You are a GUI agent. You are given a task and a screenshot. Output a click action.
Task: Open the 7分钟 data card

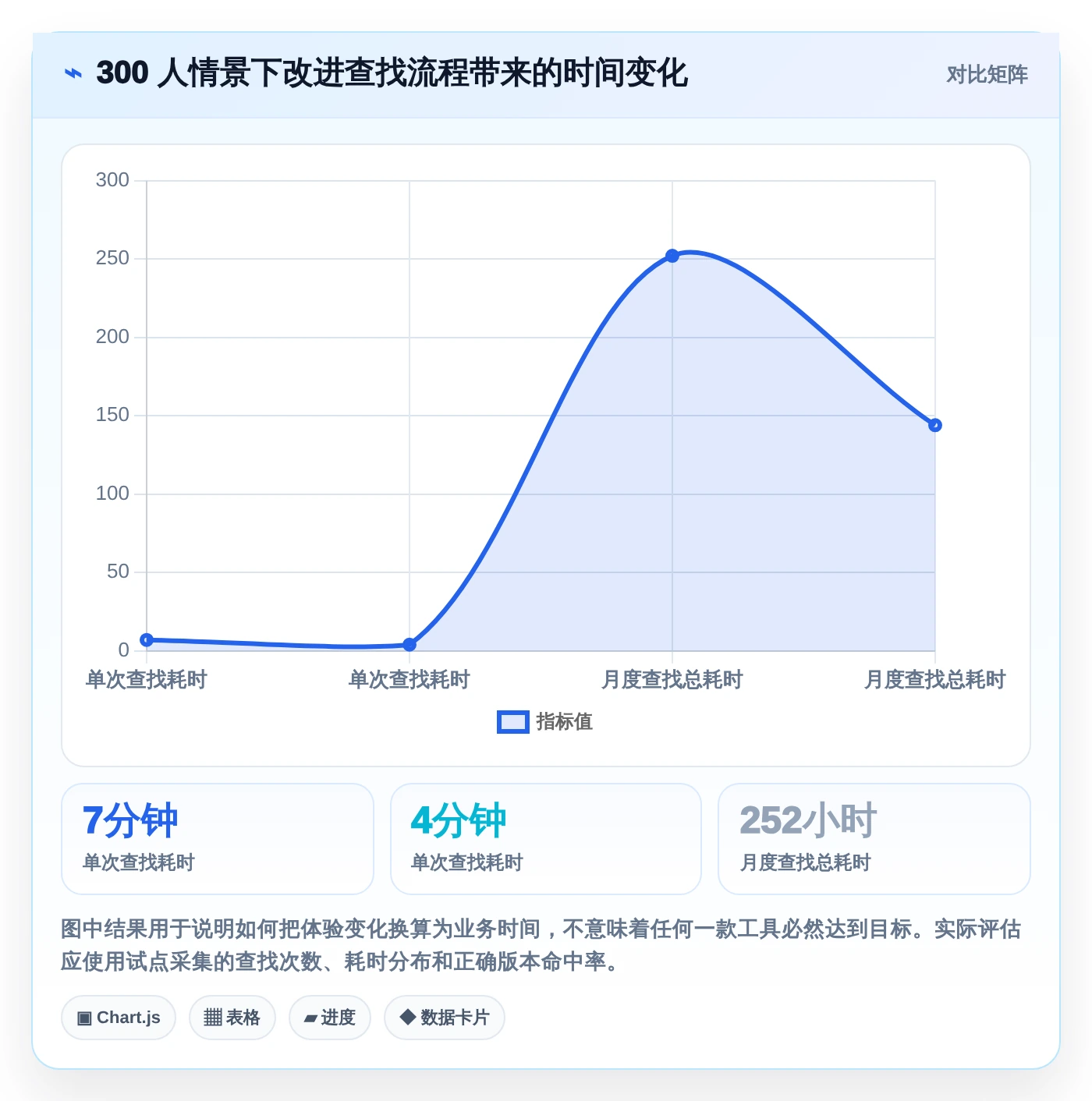click(218, 839)
